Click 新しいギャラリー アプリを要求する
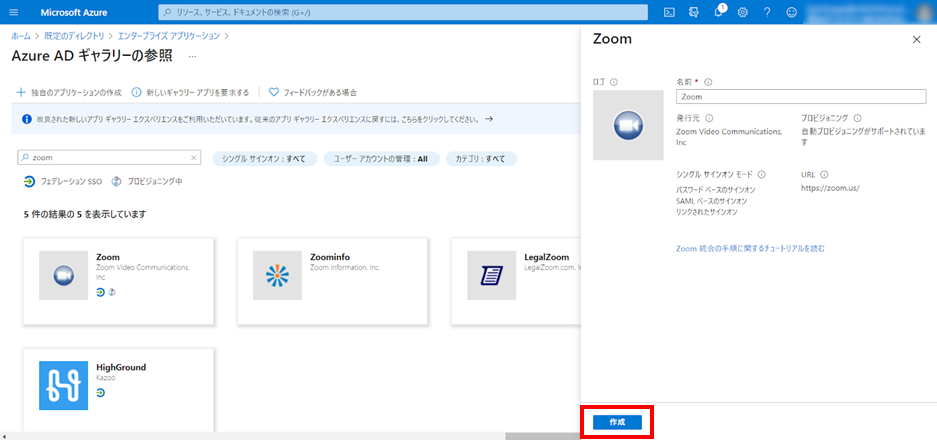Image resolution: width=937 pixels, height=440 pixels. coord(191,92)
